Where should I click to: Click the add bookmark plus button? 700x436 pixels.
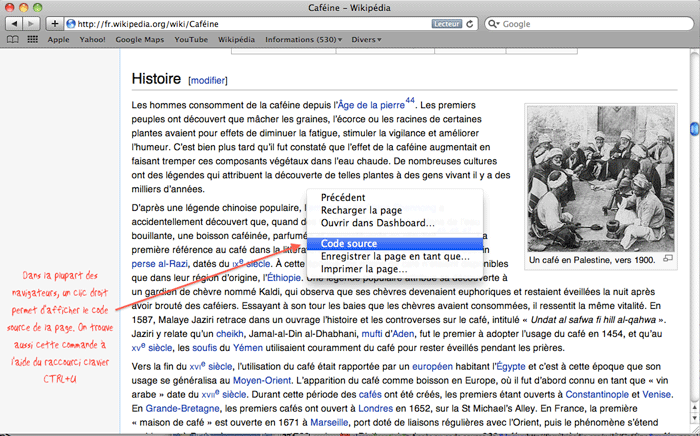(55, 23)
